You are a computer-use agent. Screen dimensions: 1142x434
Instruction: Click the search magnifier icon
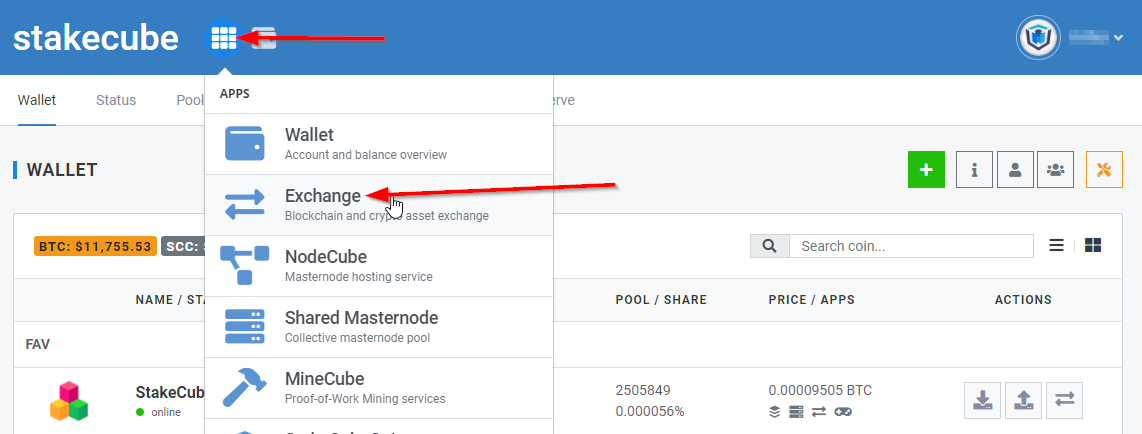coord(770,246)
